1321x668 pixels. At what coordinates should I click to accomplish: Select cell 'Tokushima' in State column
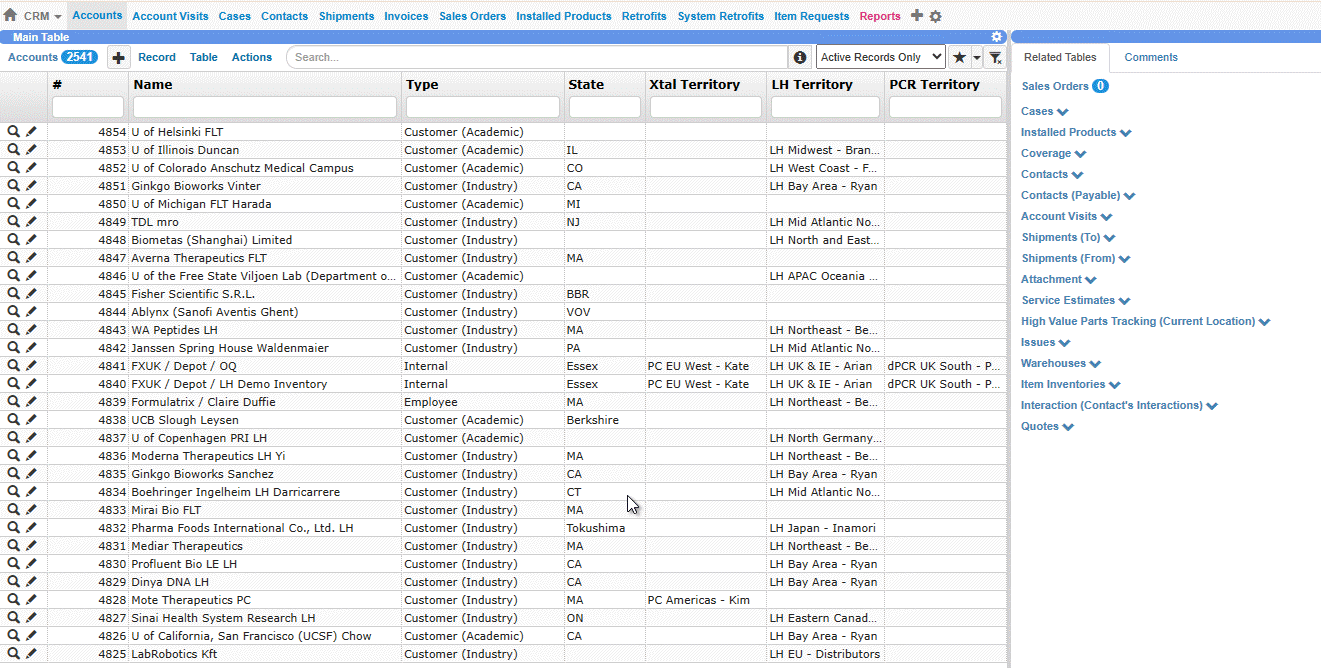[605, 528]
